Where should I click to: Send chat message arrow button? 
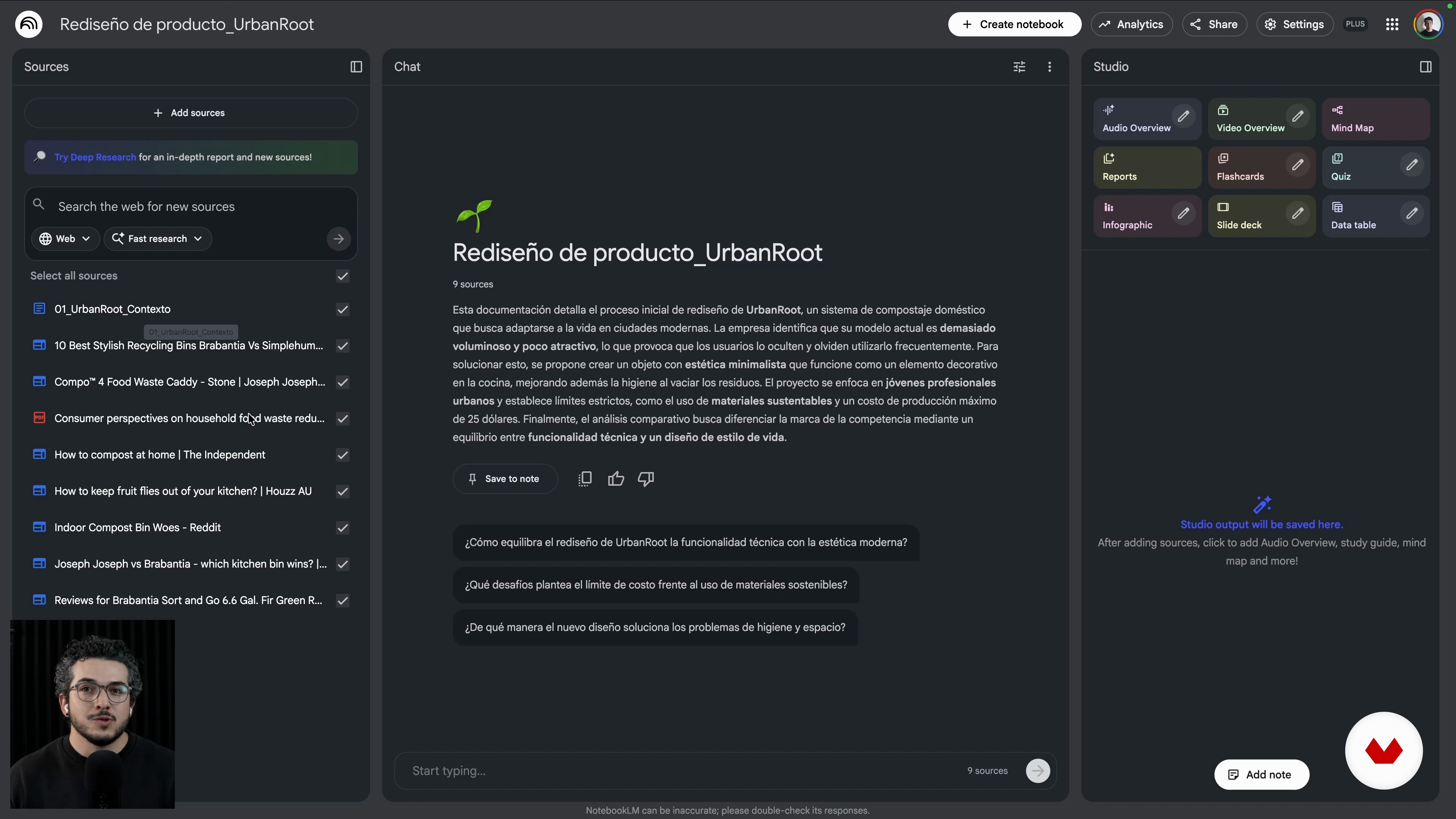(1038, 770)
